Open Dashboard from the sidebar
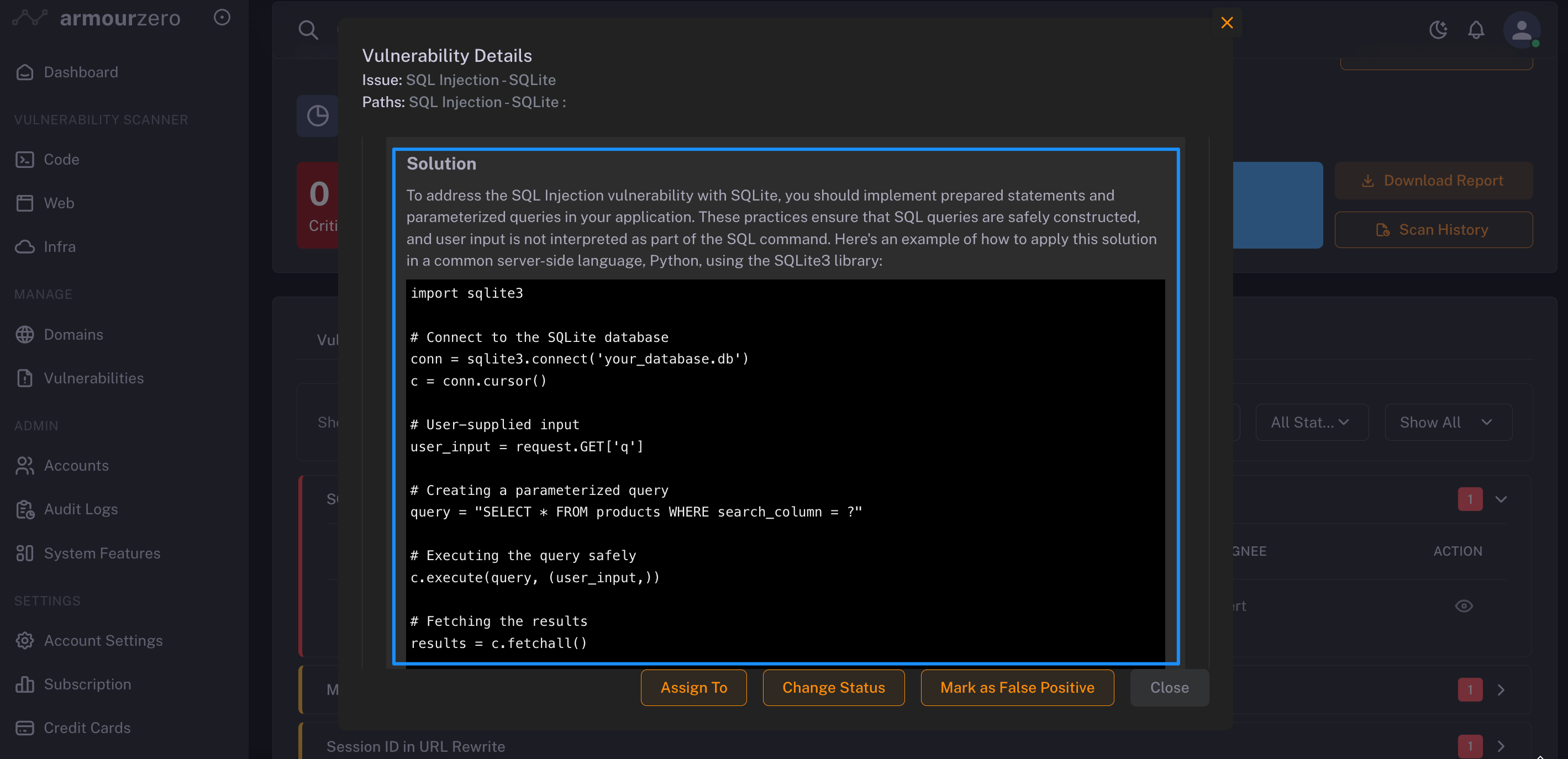The height and width of the screenshot is (759, 1568). click(81, 72)
